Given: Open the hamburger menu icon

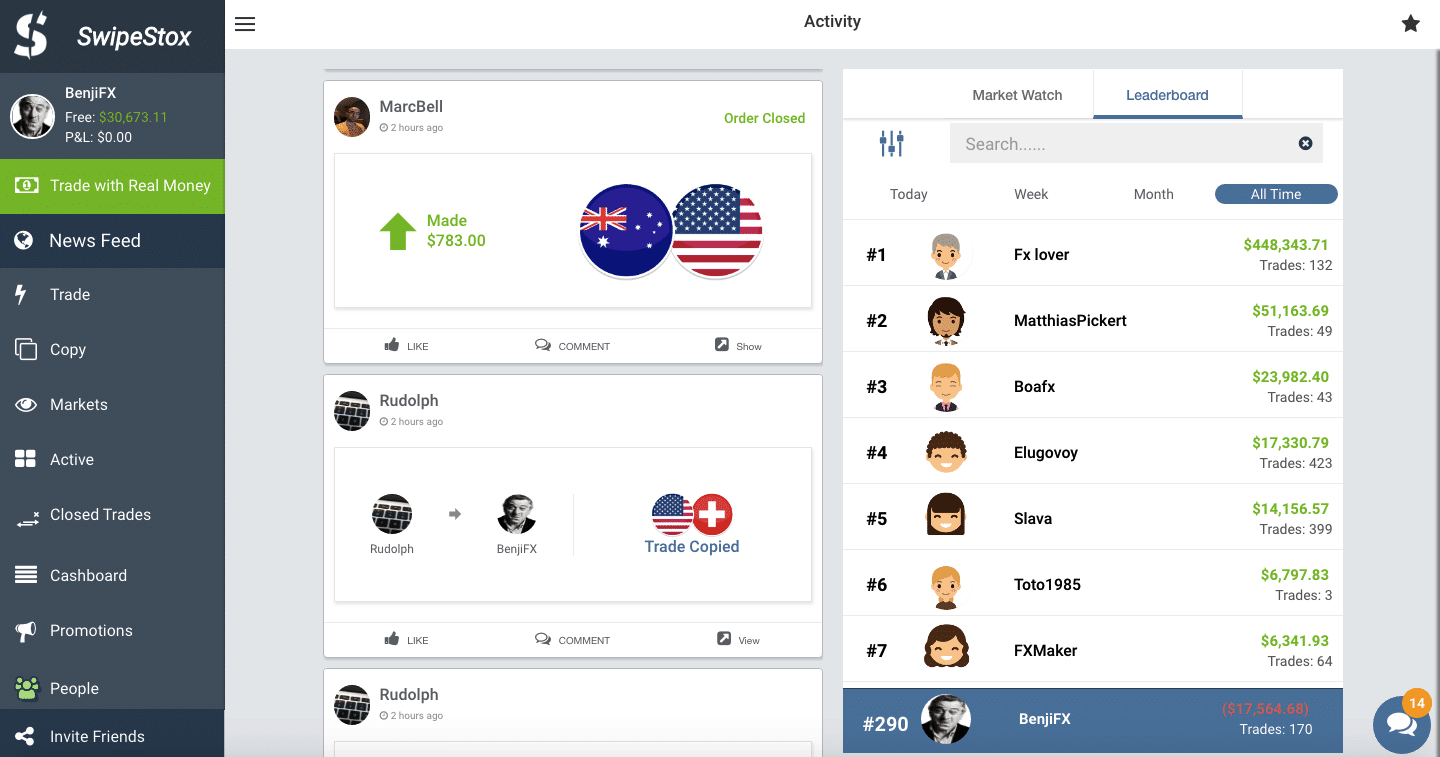Looking at the screenshot, I should [x=245, y=24].
